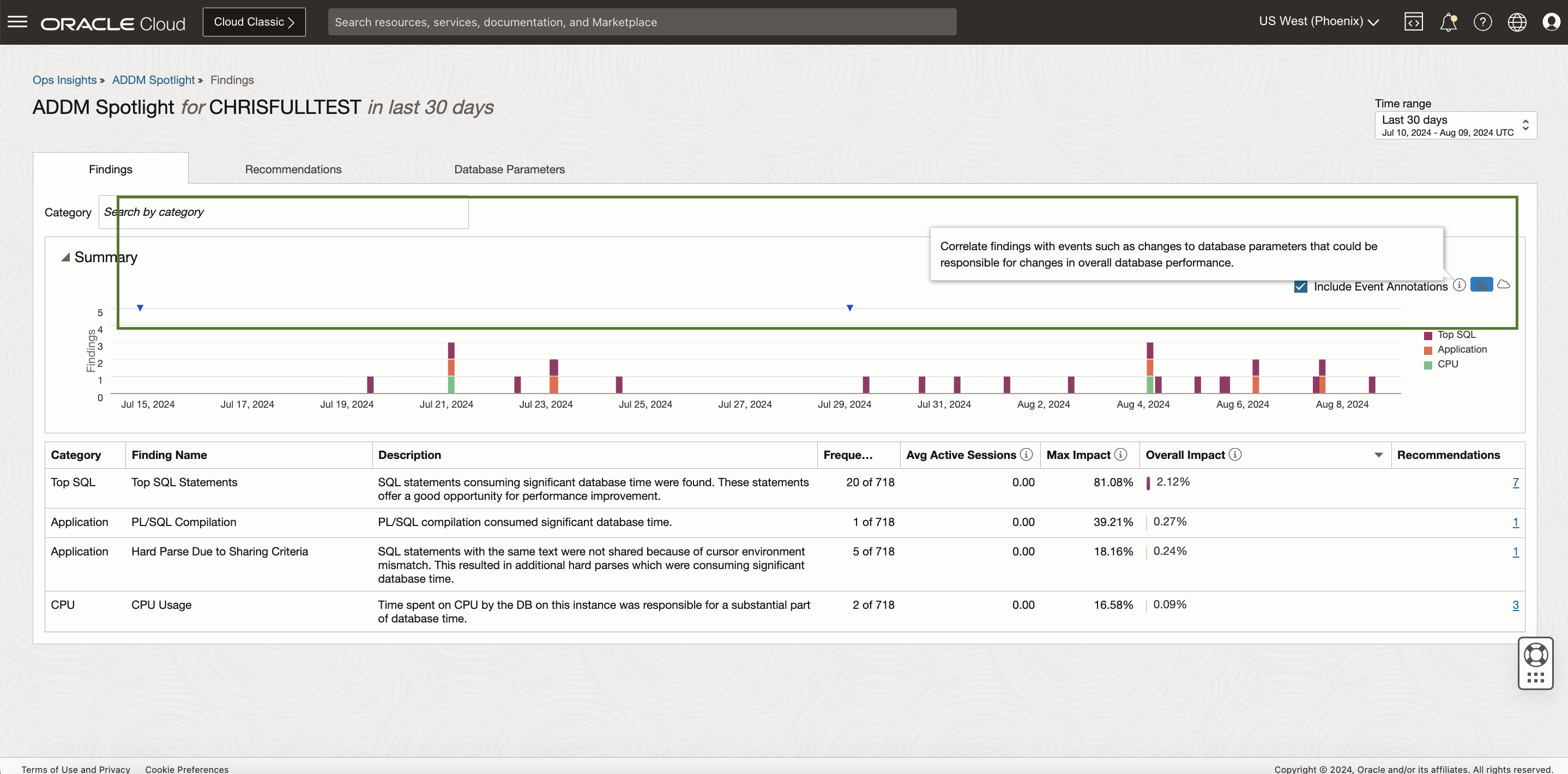Click the Top SQL legend color swatch
The width and height of the screenshot is (1568, 774).
click(1428, 335)
